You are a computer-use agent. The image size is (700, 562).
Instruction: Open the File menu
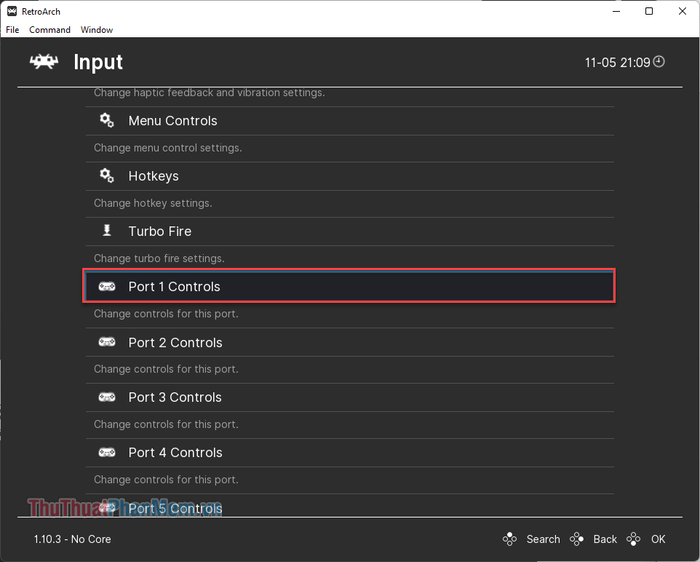[x=12, y=29]
